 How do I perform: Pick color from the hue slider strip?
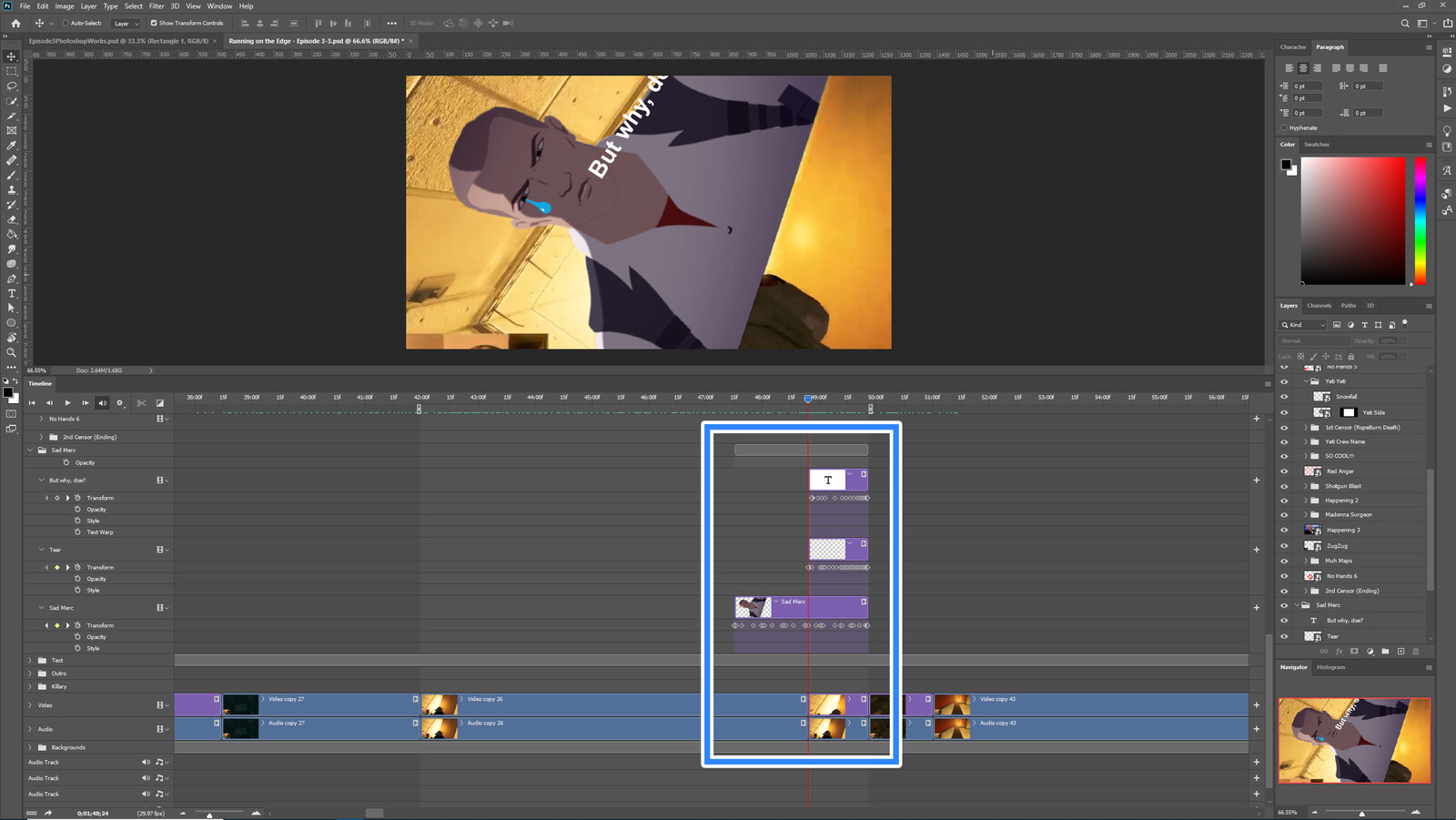[x=1421, y=221]
